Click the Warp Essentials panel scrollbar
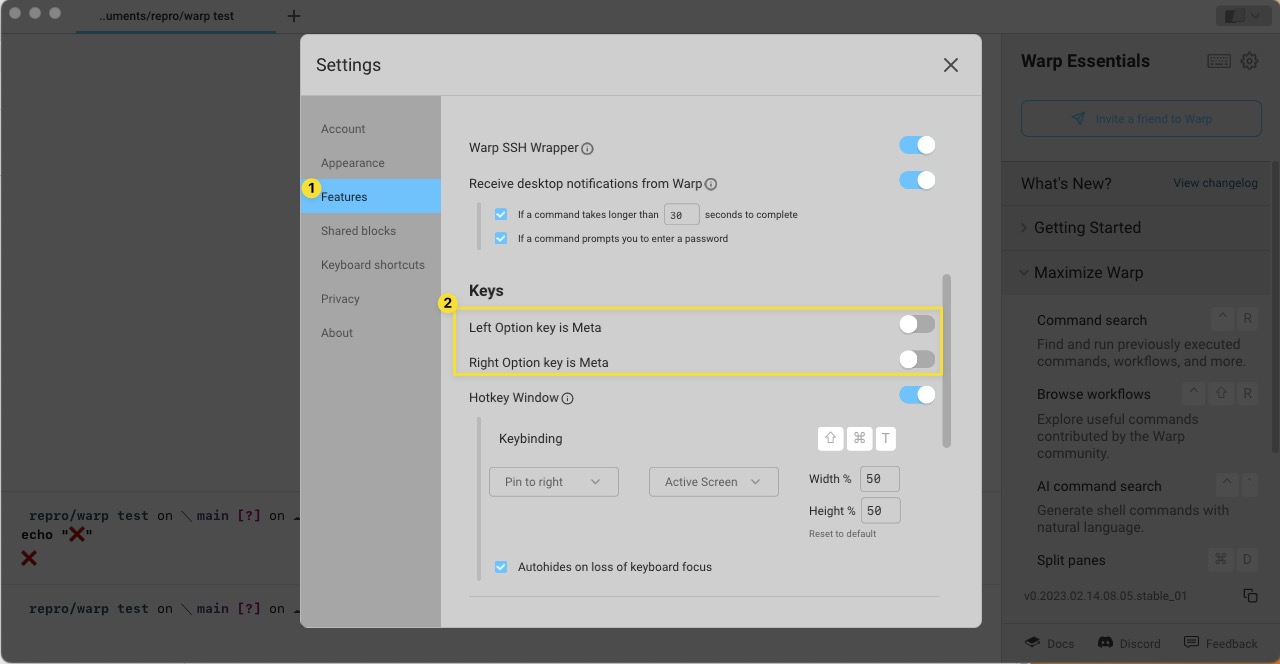 point(1274,308)
